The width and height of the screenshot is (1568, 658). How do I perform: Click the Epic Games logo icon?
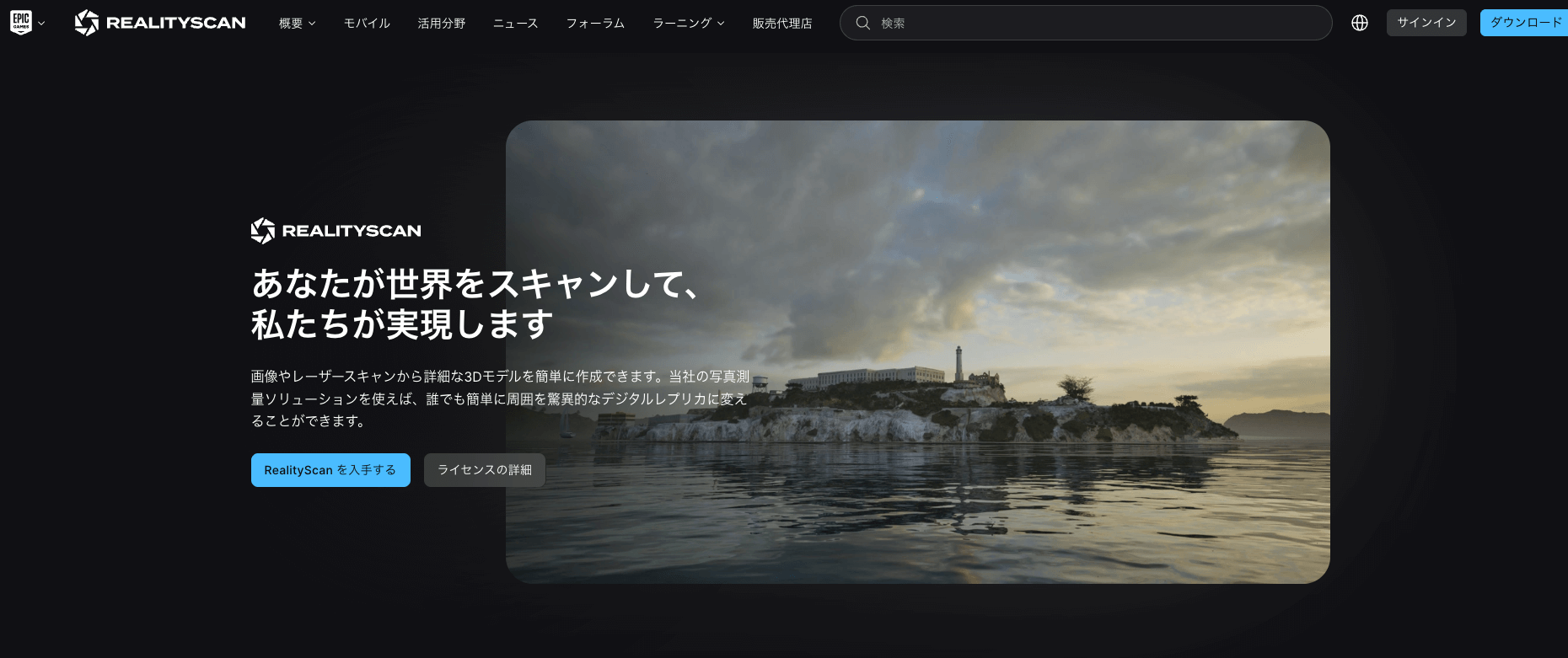point(21,23)
